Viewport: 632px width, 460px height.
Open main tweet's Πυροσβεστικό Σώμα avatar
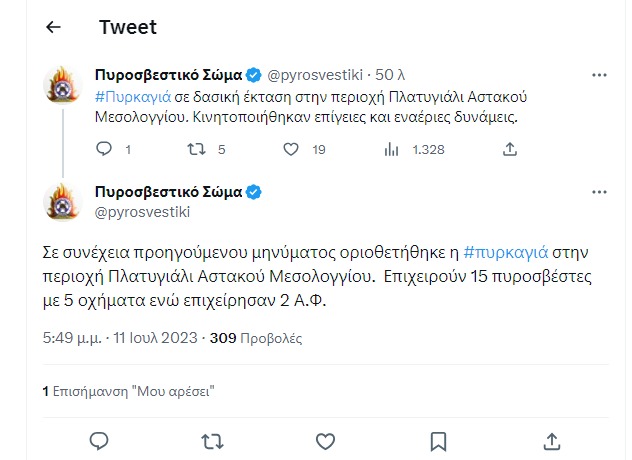tap(63, 201)
